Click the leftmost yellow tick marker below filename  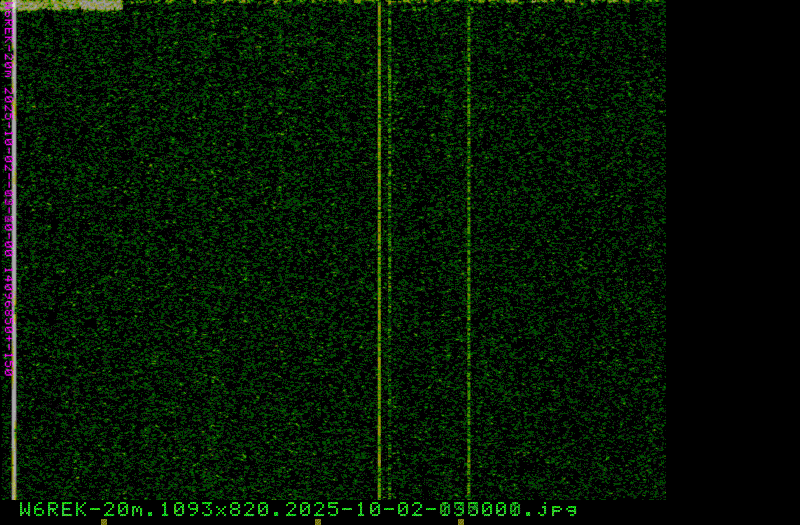pos(104,522)
